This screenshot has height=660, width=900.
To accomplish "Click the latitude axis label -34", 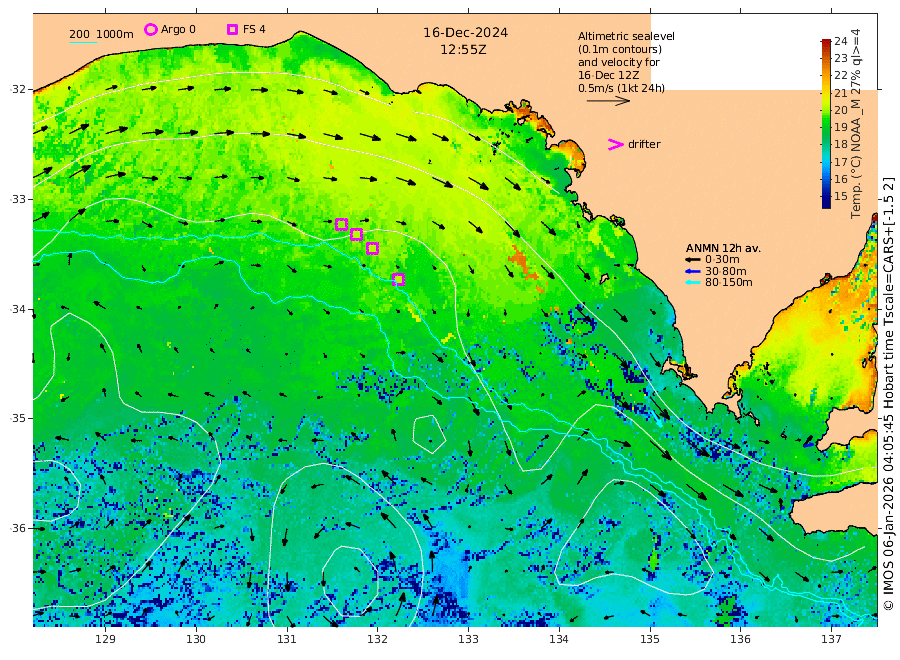I will (x=18, y=309).
